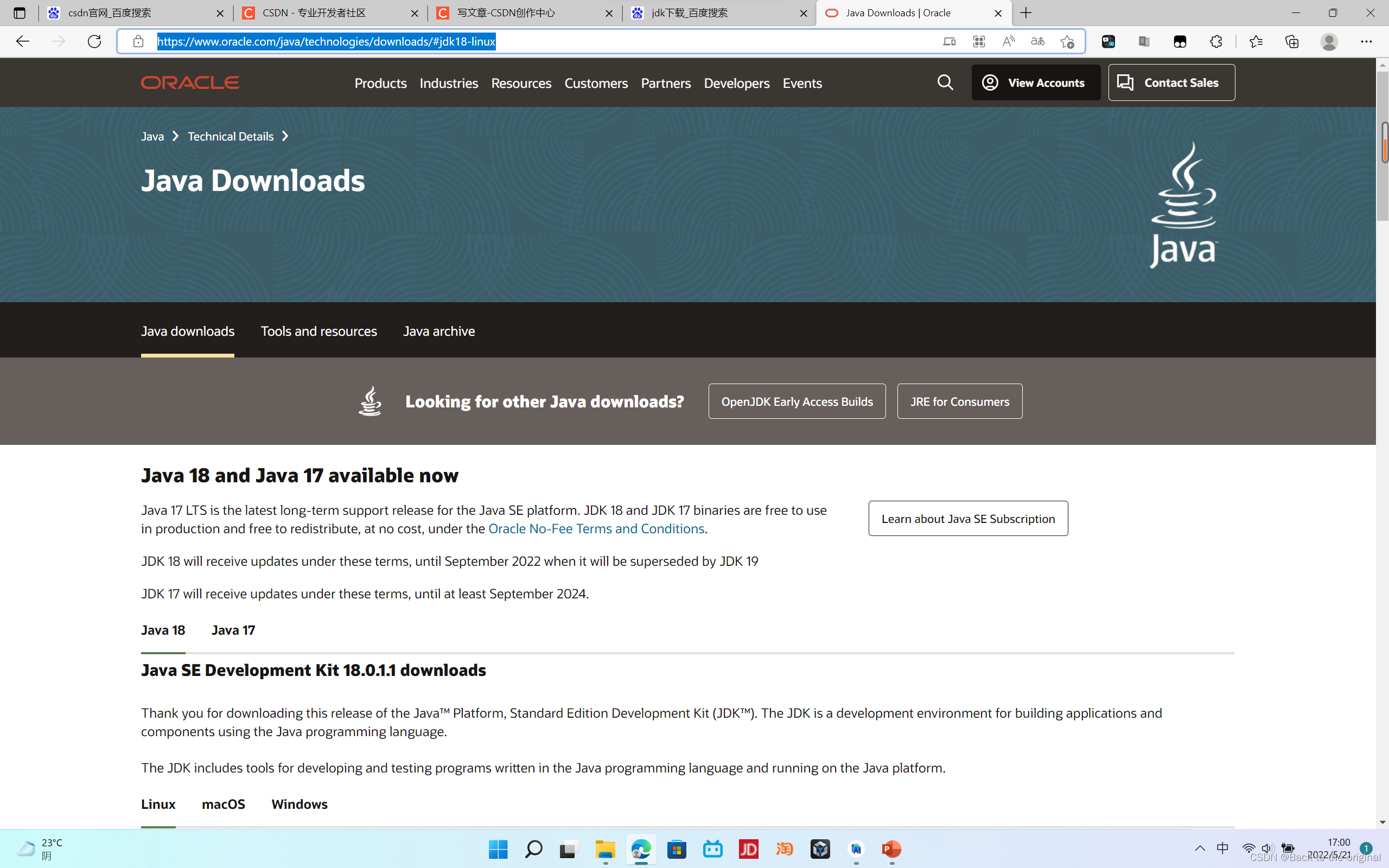Switch to the Java 18 tab
The height and width of the screenshot is (868, 1389).
tap(163, 630)
